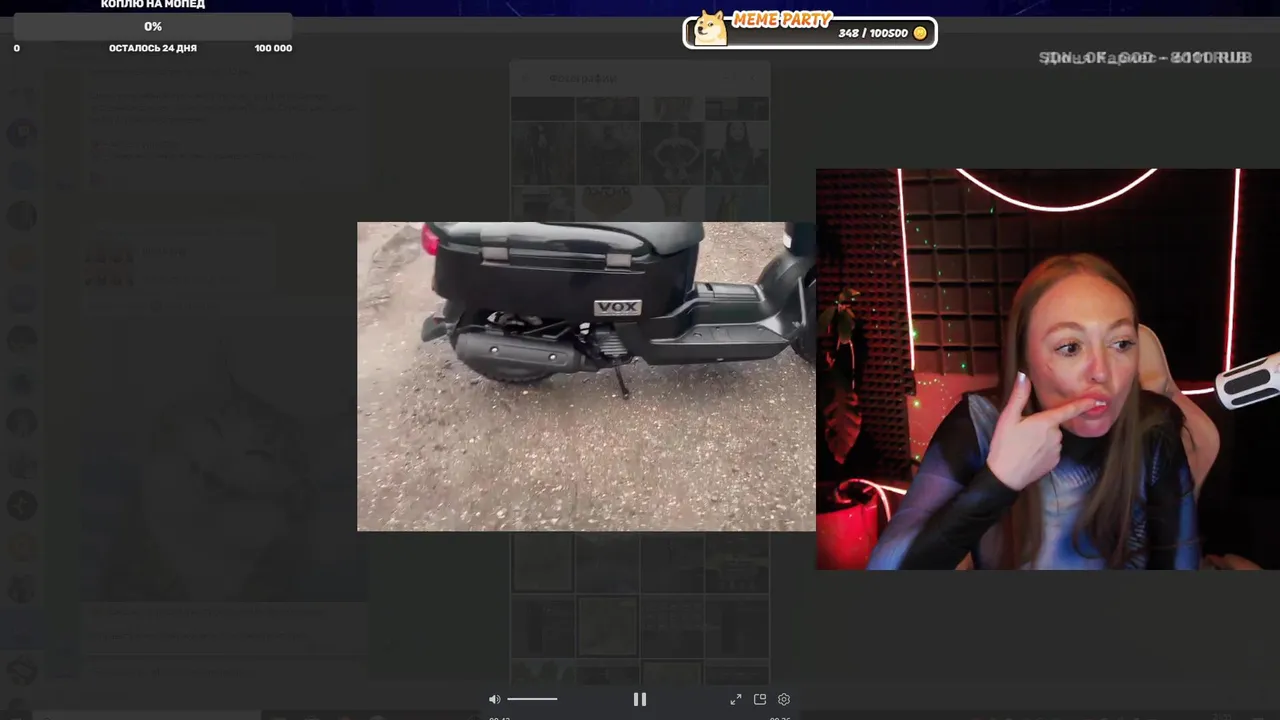The height and width of the screenshot is (720, 1280).
Task: Click the 'КОПЛЮ НА МОПЕД' goal title
Action: click(153, 5)
